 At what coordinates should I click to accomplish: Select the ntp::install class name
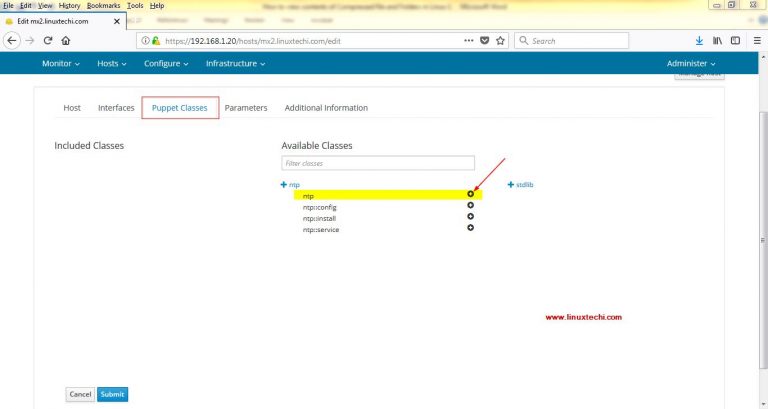point(319,218)
